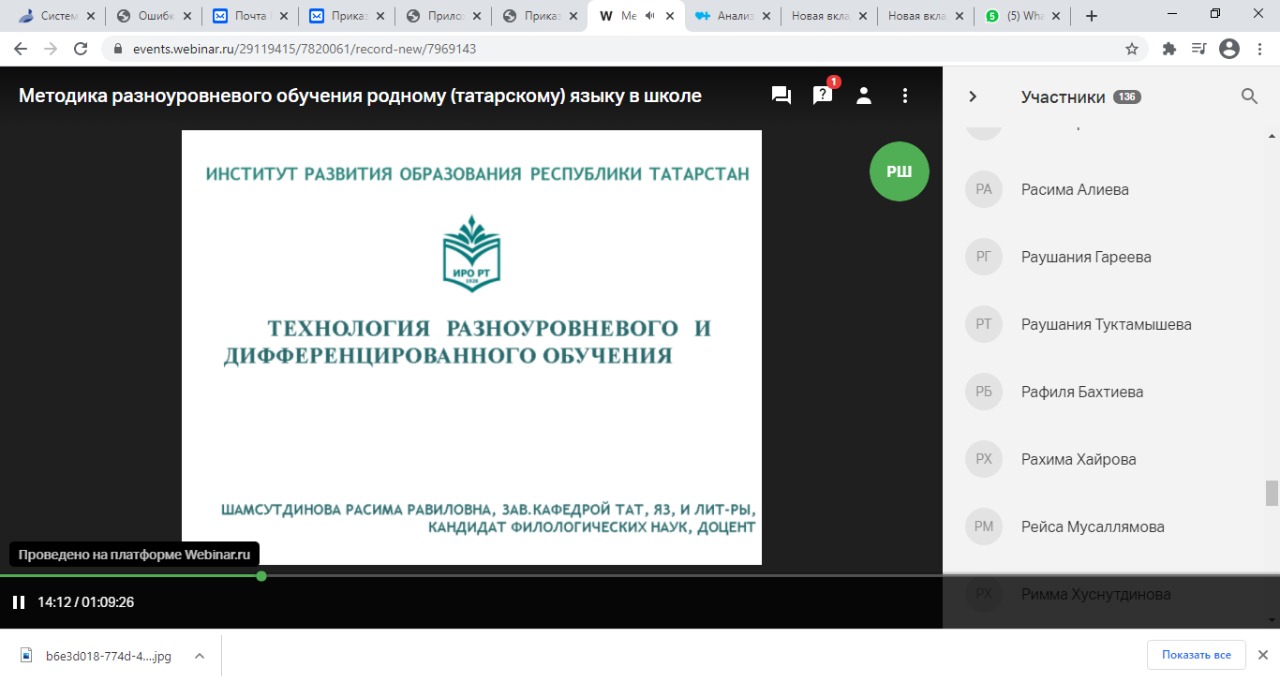Image resolution: width=1280 pixels, height=682 pixels.
Task: Click the address bar URL field
Action: point(600,48)
